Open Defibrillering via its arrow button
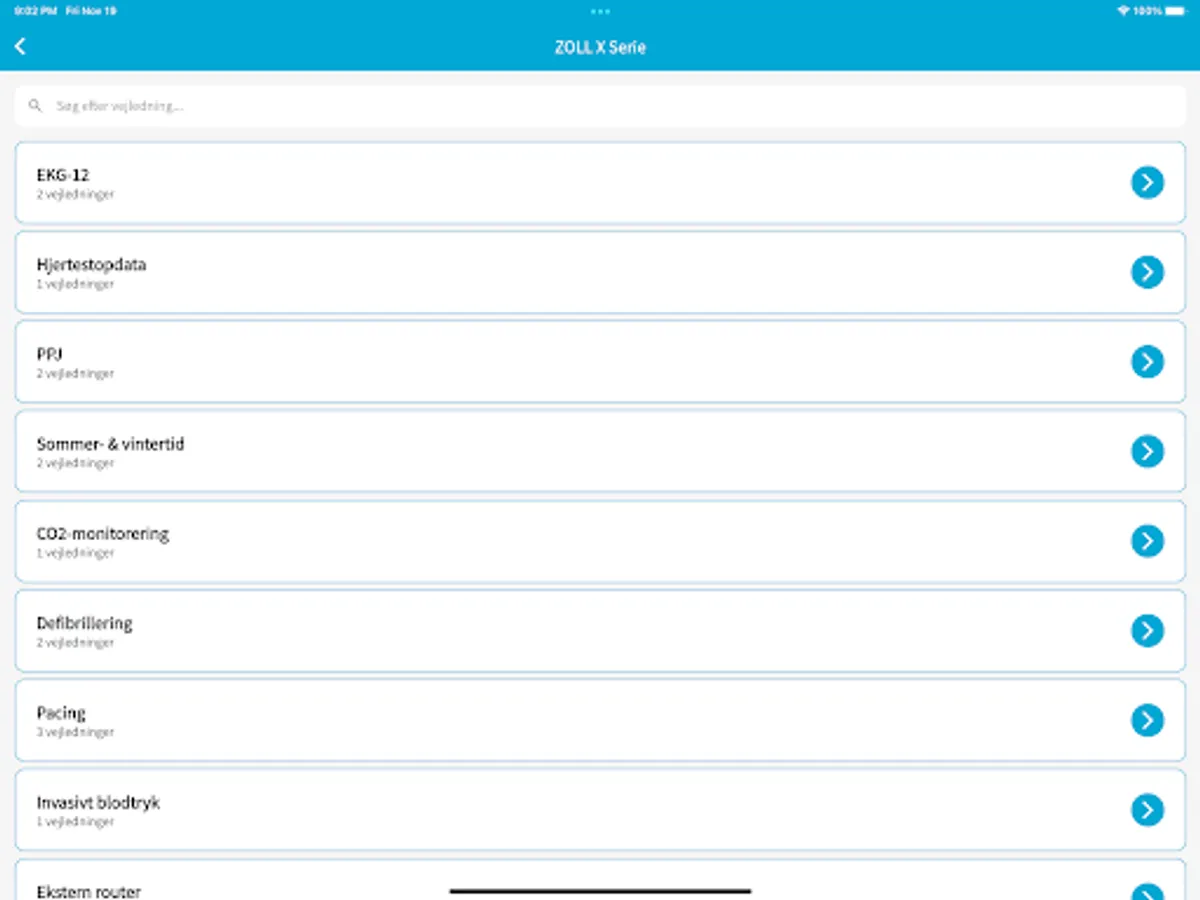Screen dimensions: 1200x900 coord(1147,630)
